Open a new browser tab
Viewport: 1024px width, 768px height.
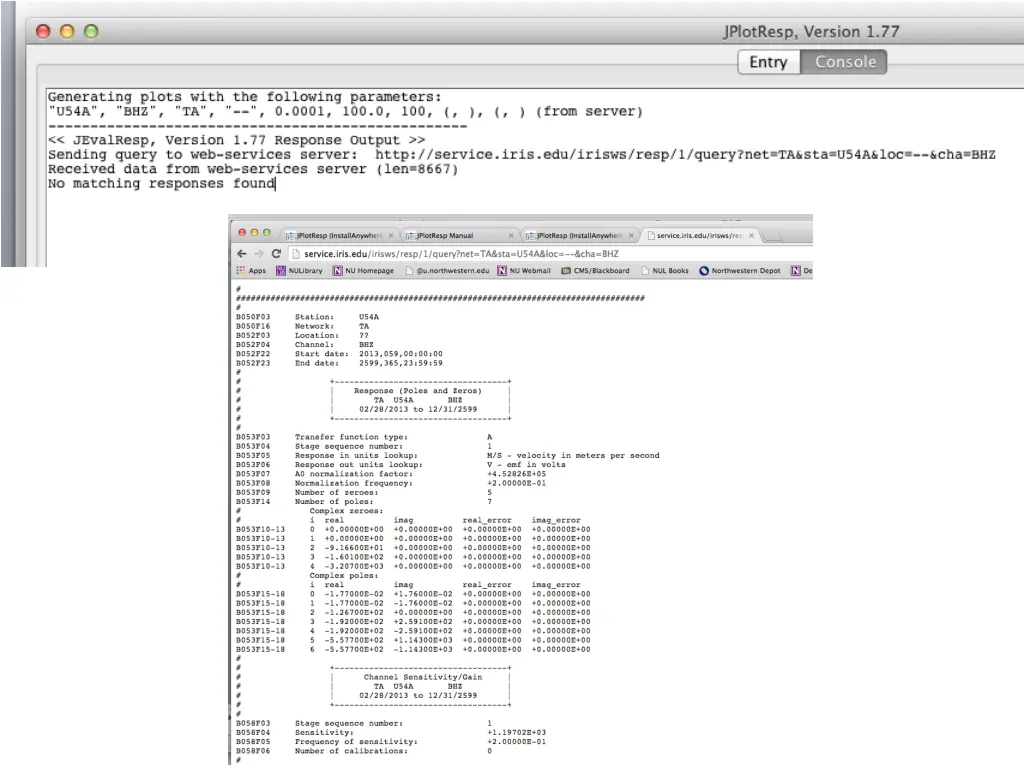(773, 236)
